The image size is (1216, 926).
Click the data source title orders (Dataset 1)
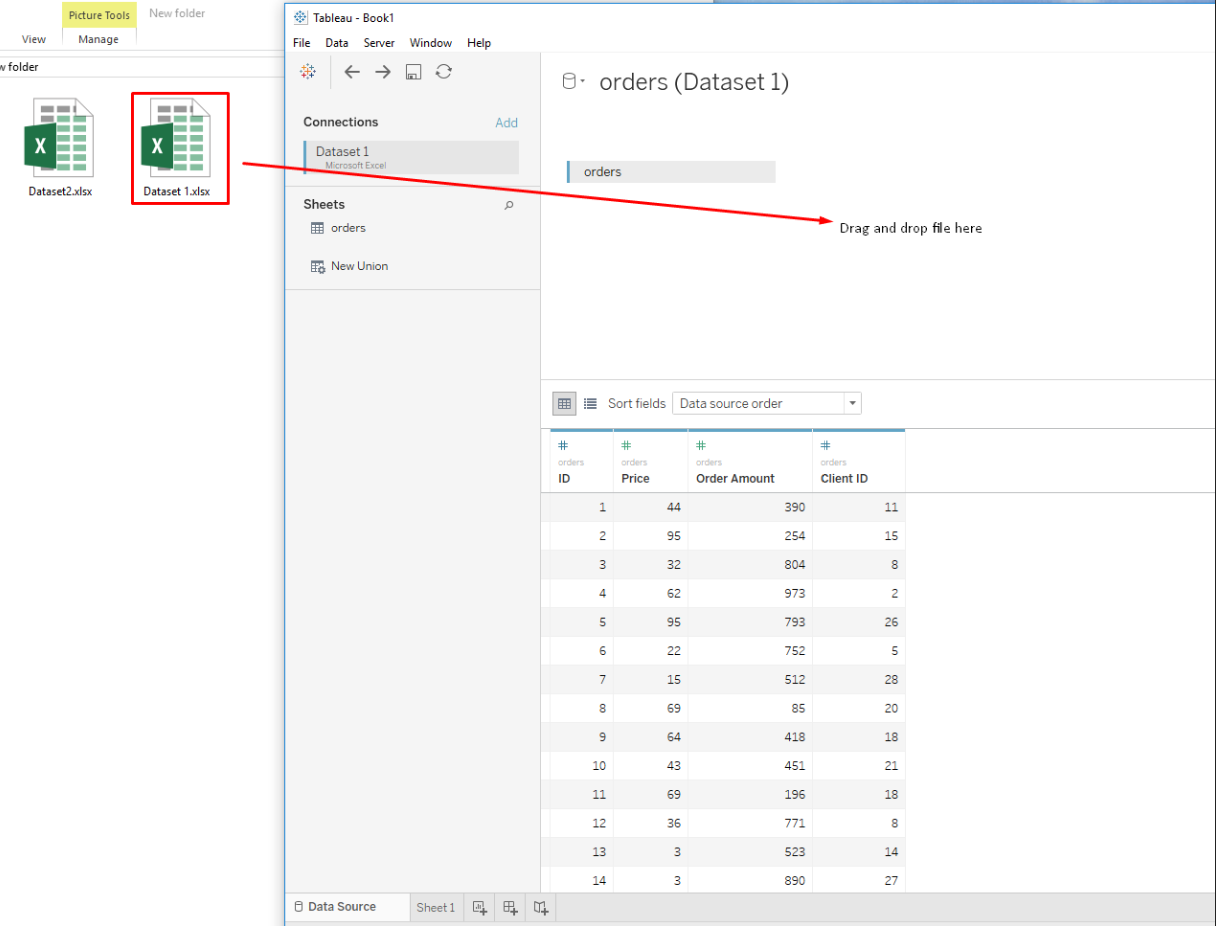pyautogui.click(x=694, y=82)
